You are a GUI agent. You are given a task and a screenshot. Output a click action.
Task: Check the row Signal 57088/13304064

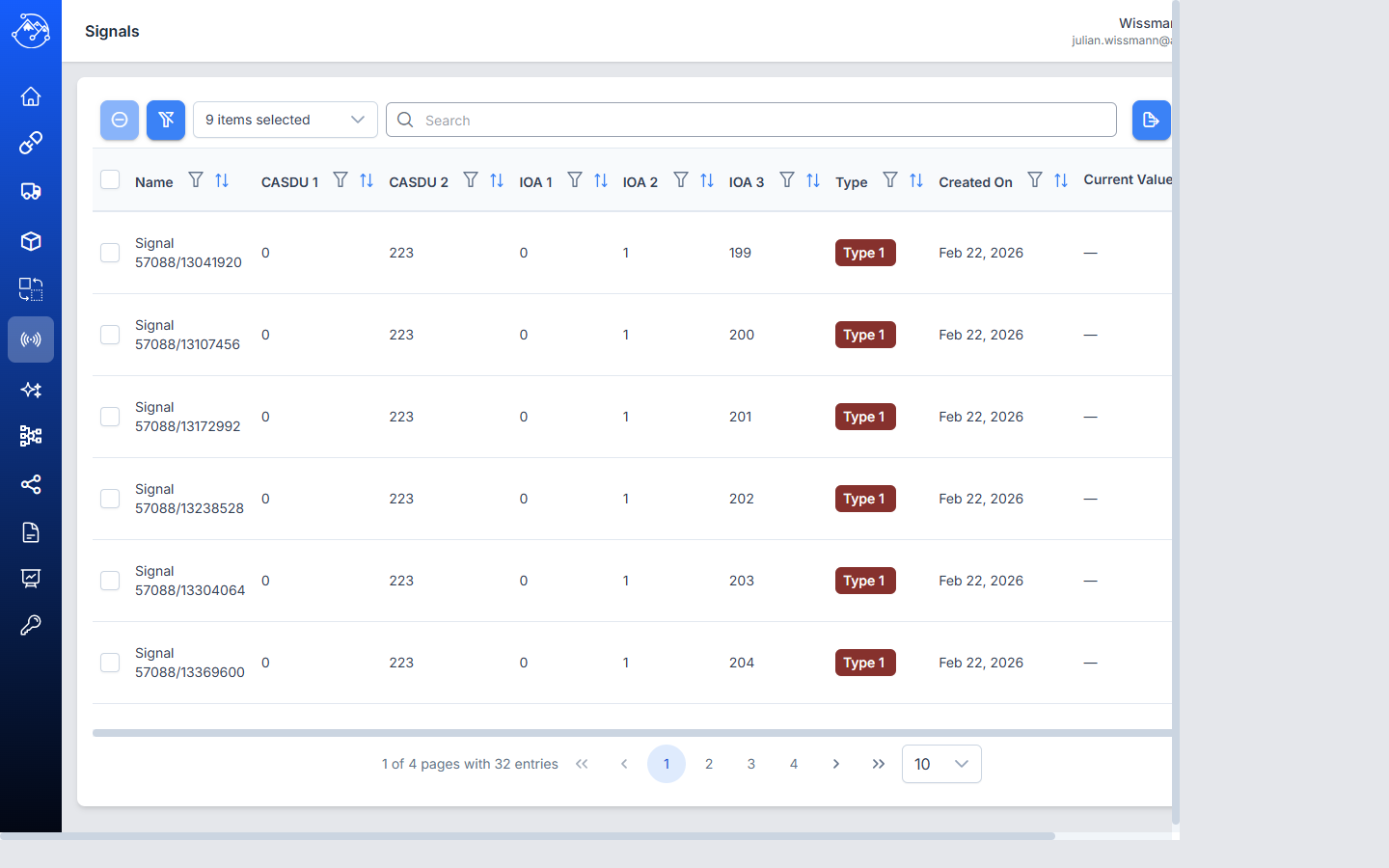click(110, 581)
